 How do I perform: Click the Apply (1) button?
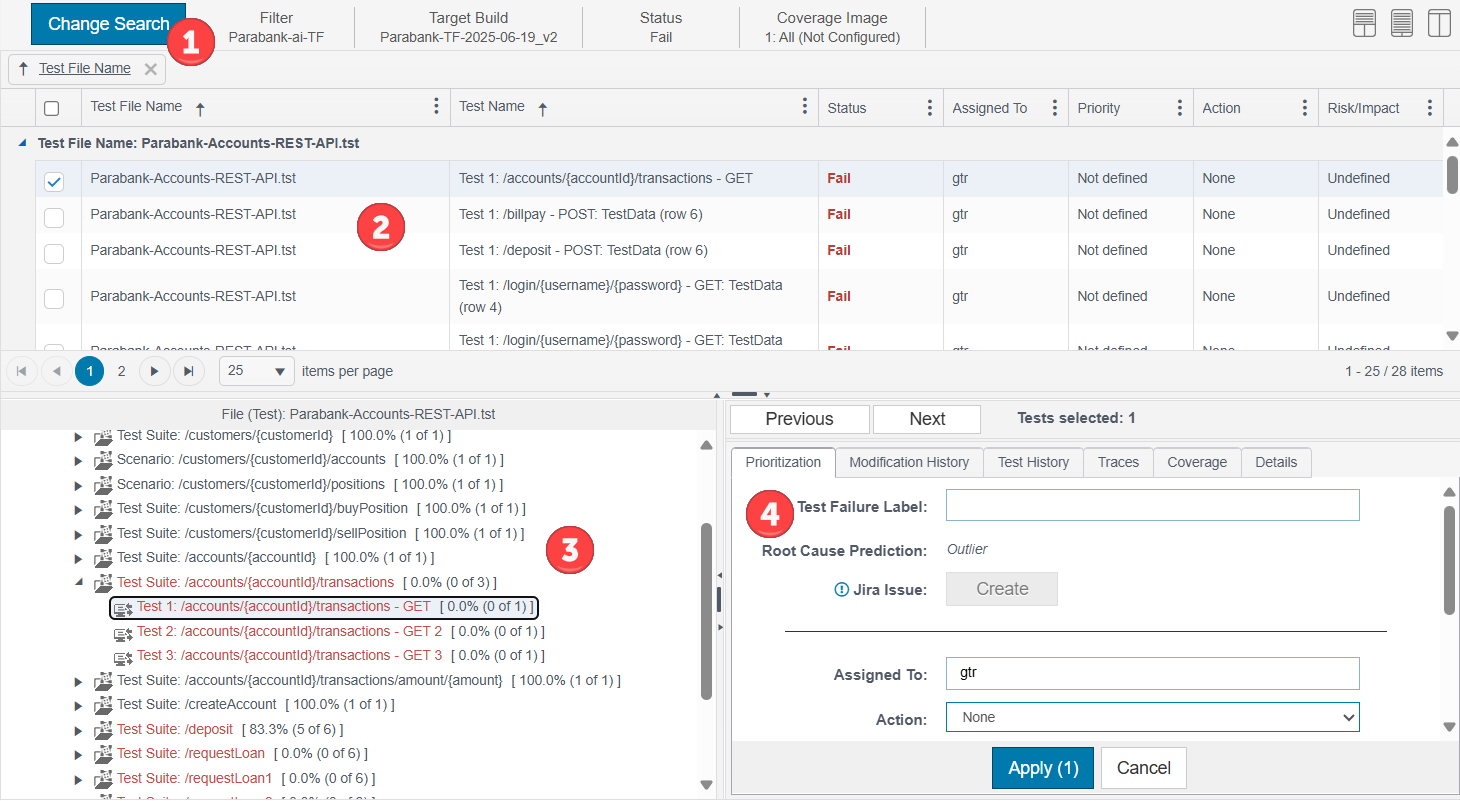pos(1043,768)
